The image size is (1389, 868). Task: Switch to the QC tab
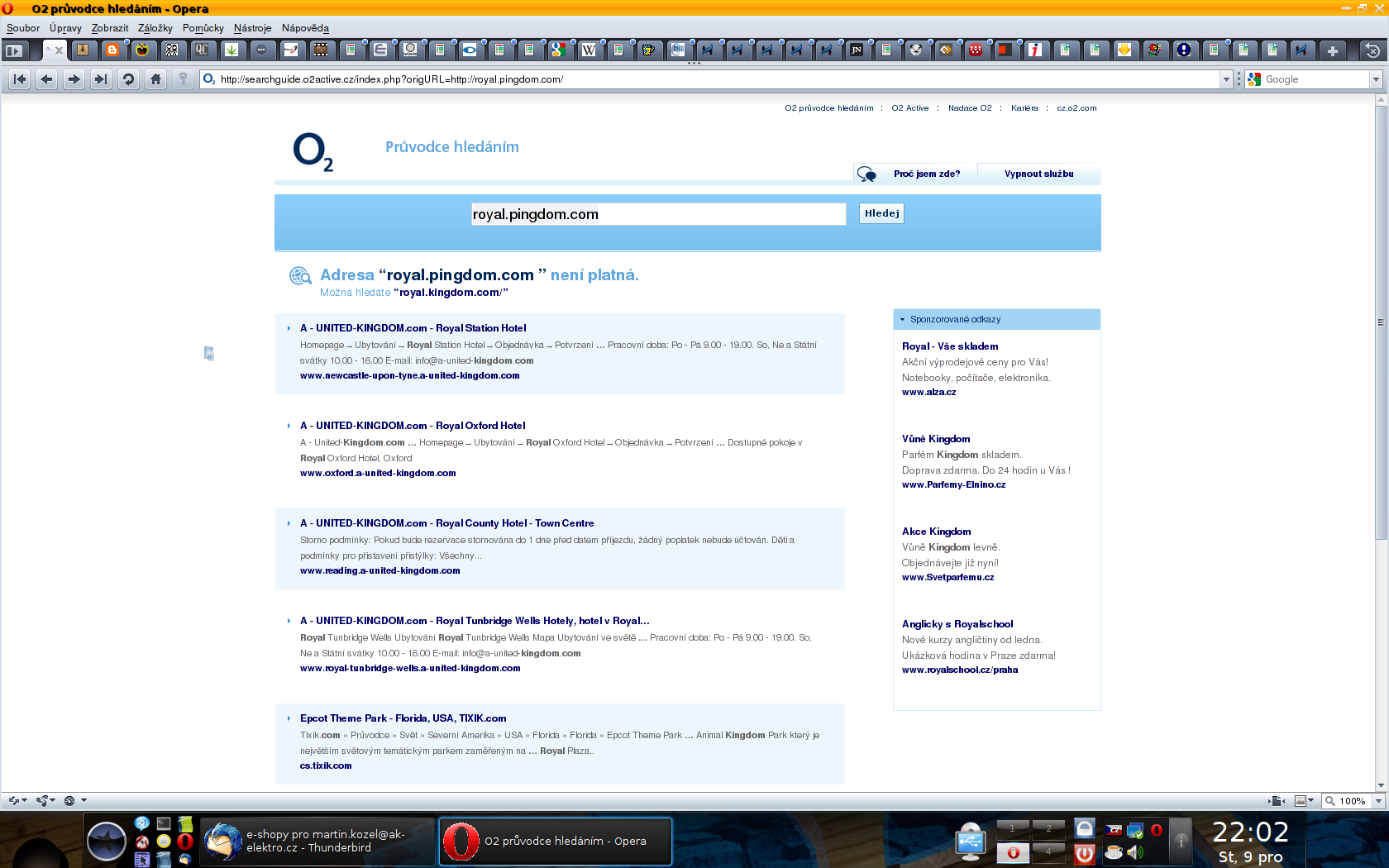[202, 50]
